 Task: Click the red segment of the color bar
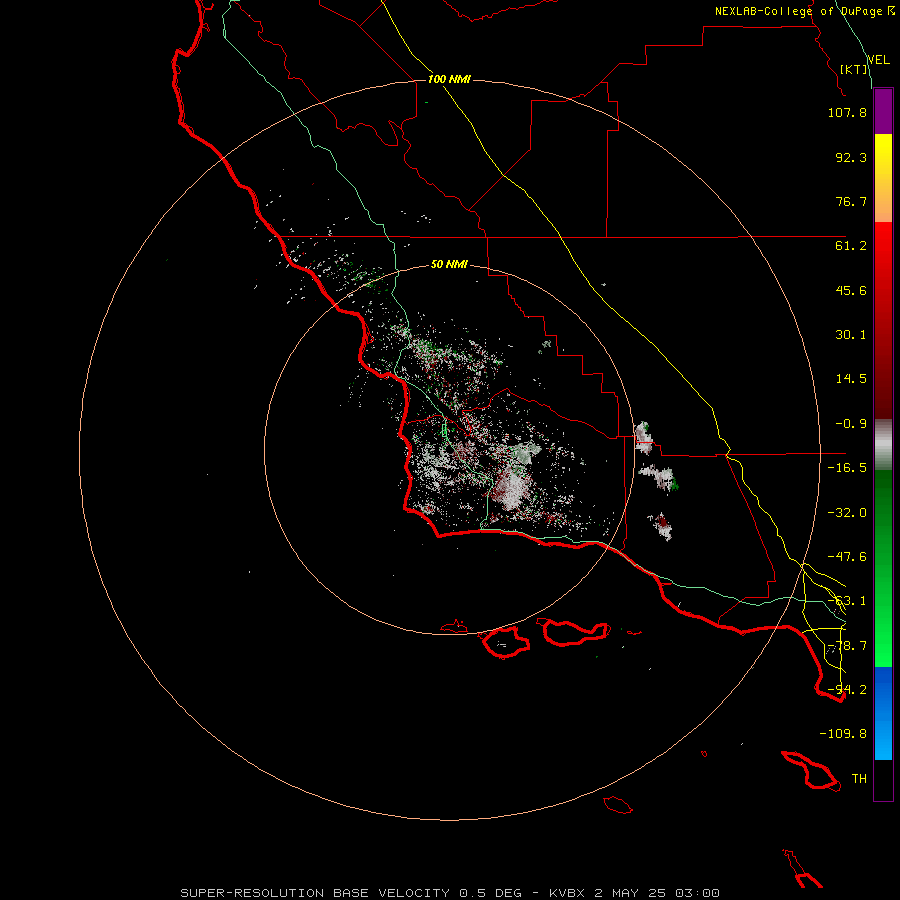[x=883, y=320]
